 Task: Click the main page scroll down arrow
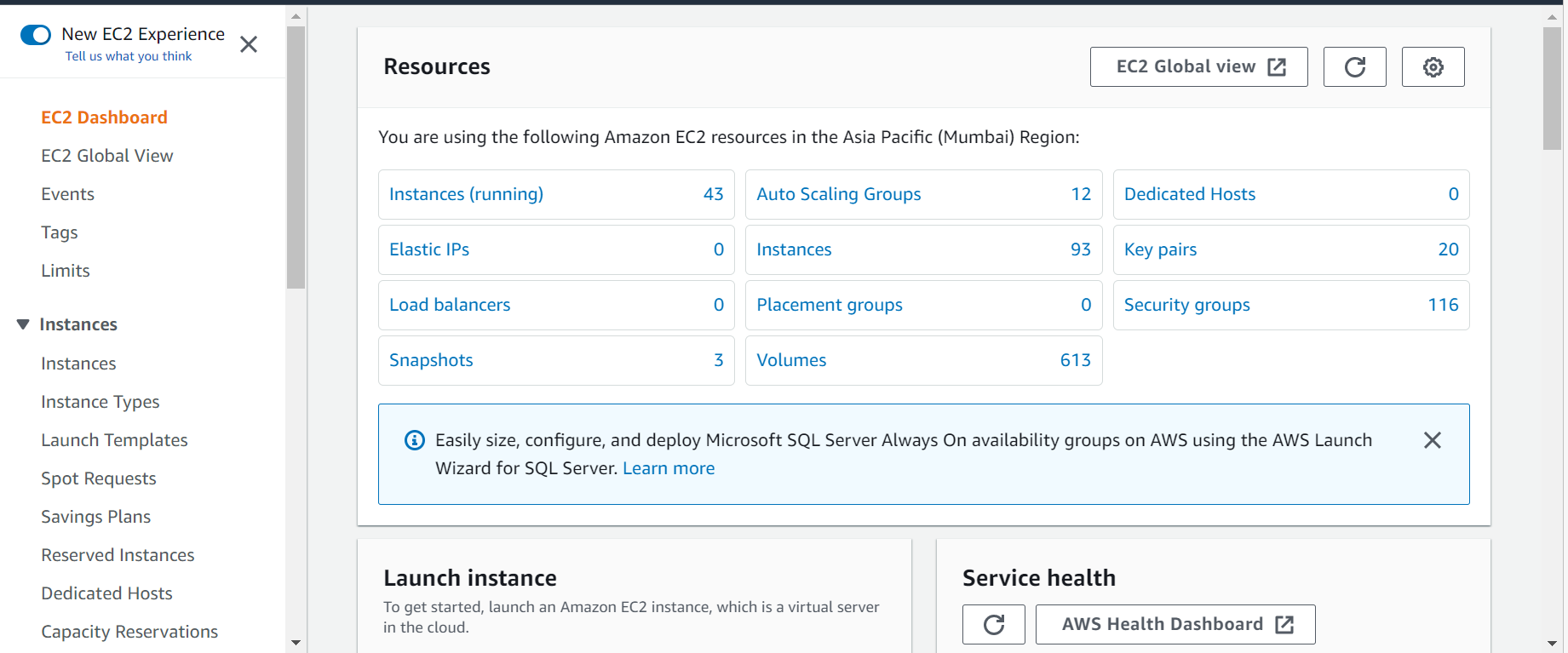1552,644
